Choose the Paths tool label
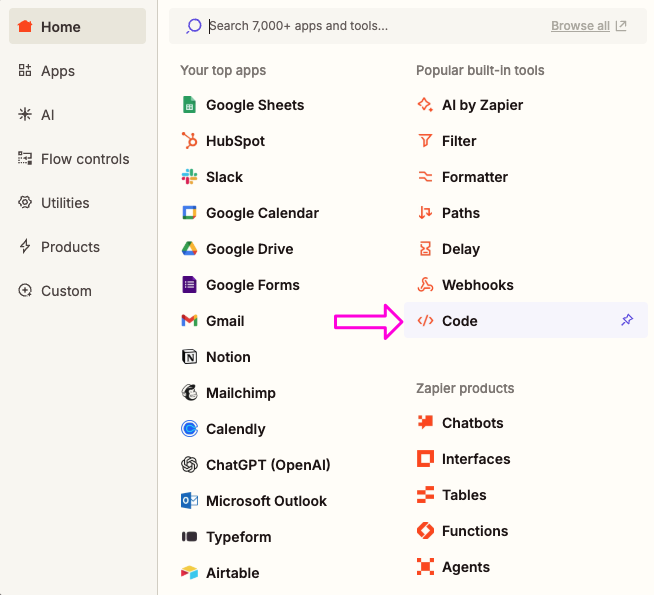 (x=460, y=213)
